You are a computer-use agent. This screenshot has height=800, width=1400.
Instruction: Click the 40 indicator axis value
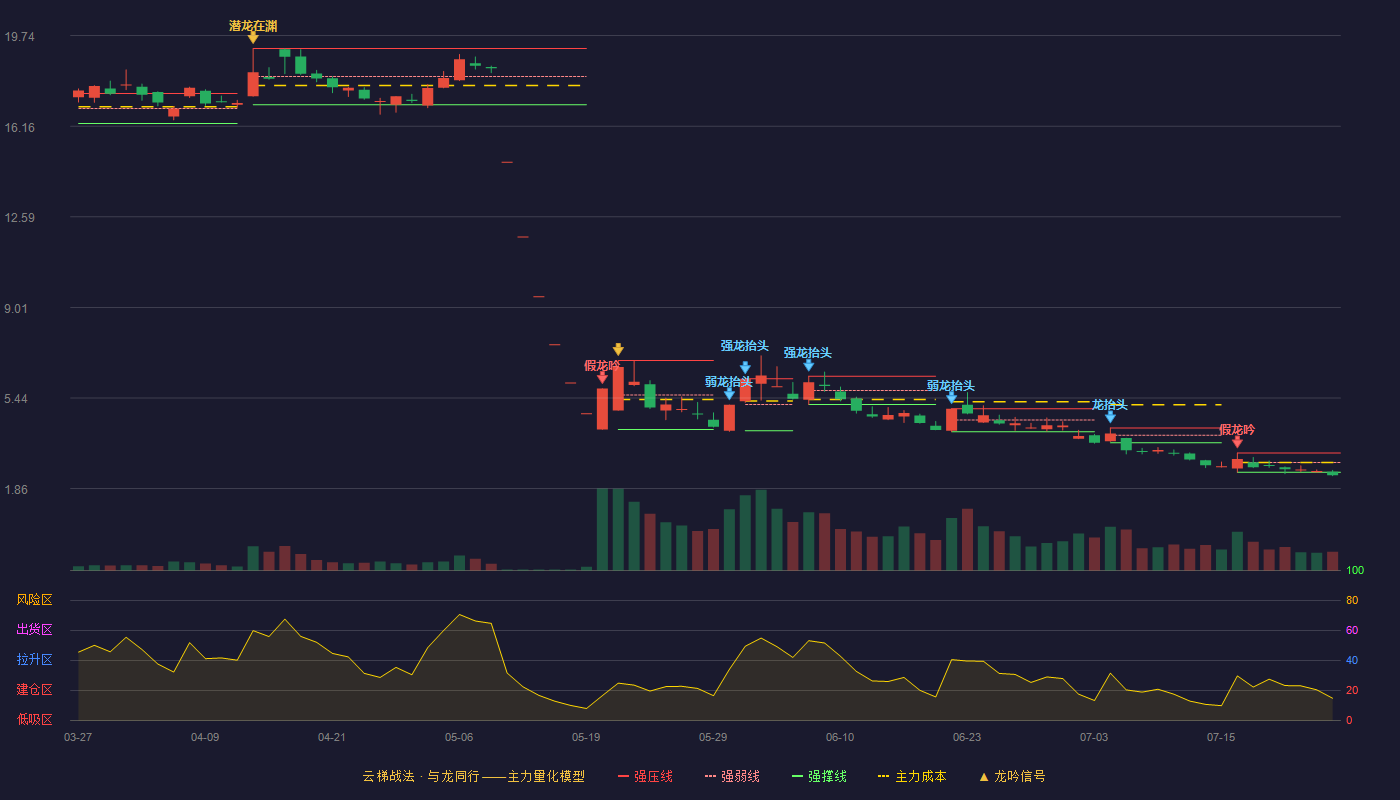click(x=1352, y=660)
